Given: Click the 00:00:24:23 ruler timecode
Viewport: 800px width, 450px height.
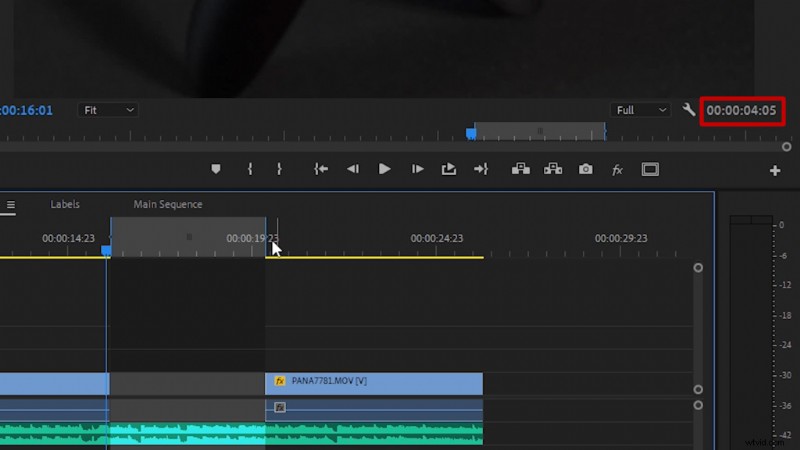Looking at the screenshot, I should point(437,238).
